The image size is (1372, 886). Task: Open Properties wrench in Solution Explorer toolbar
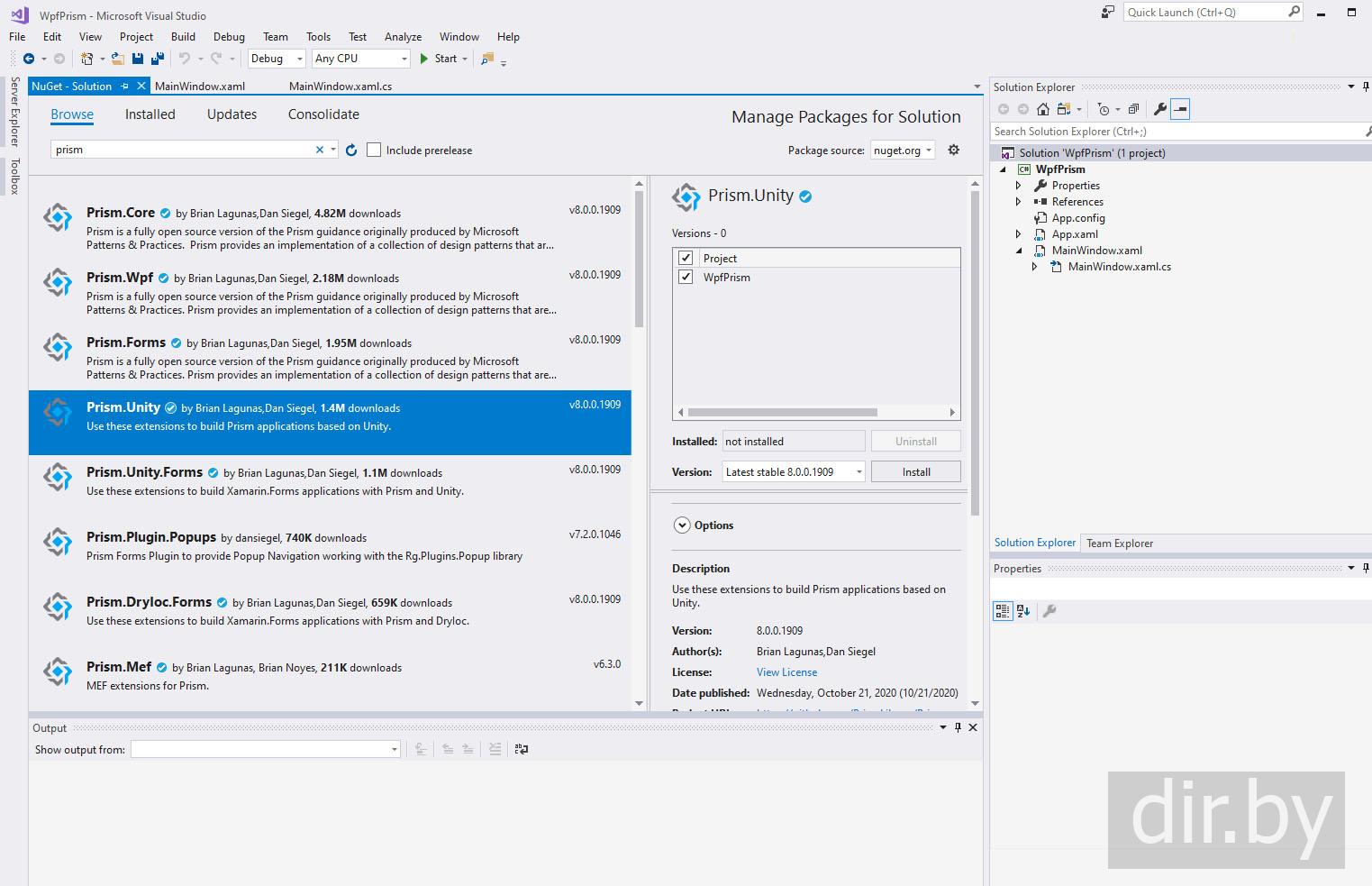coord(1160,109)
